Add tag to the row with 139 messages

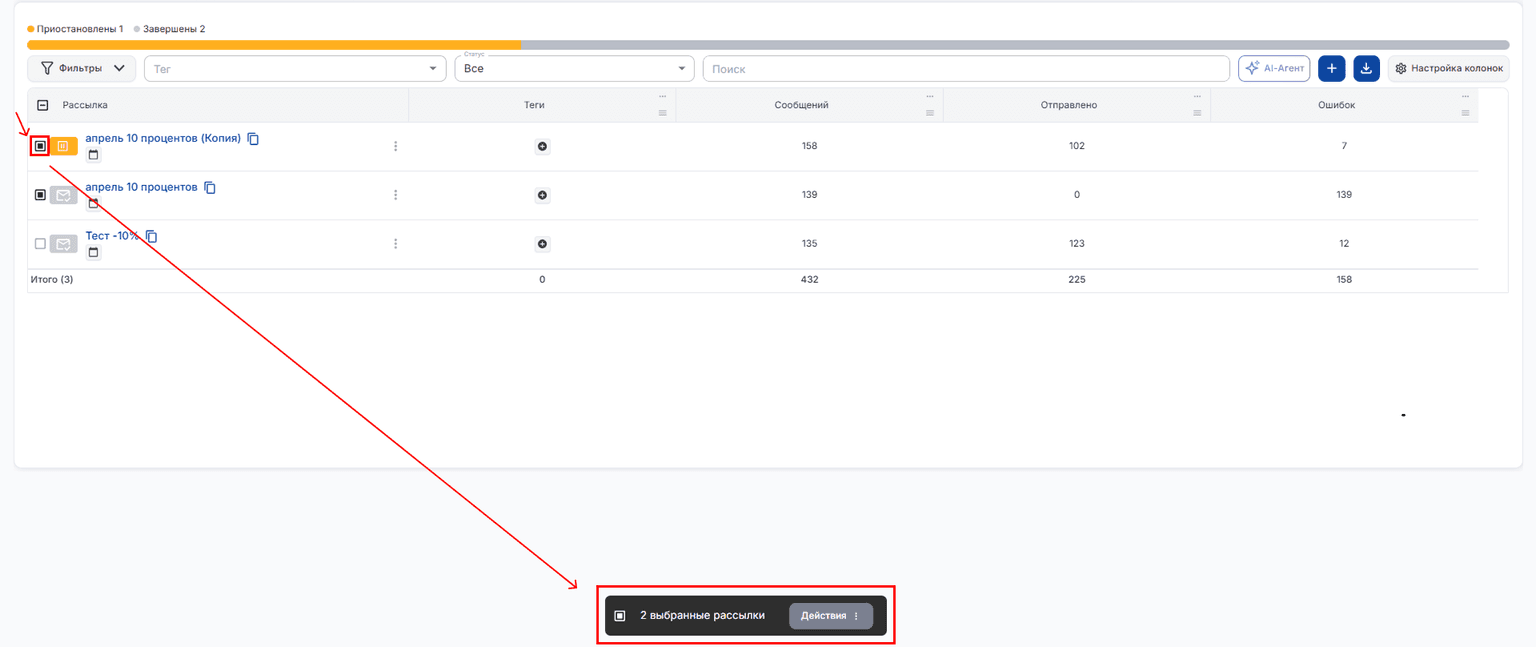[542, 195]
